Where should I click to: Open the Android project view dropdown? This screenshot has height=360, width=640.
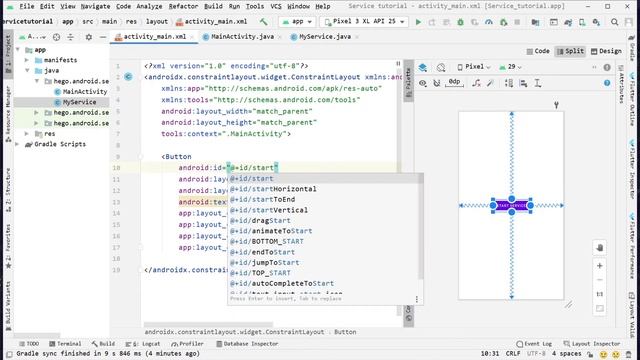point(33,37)
